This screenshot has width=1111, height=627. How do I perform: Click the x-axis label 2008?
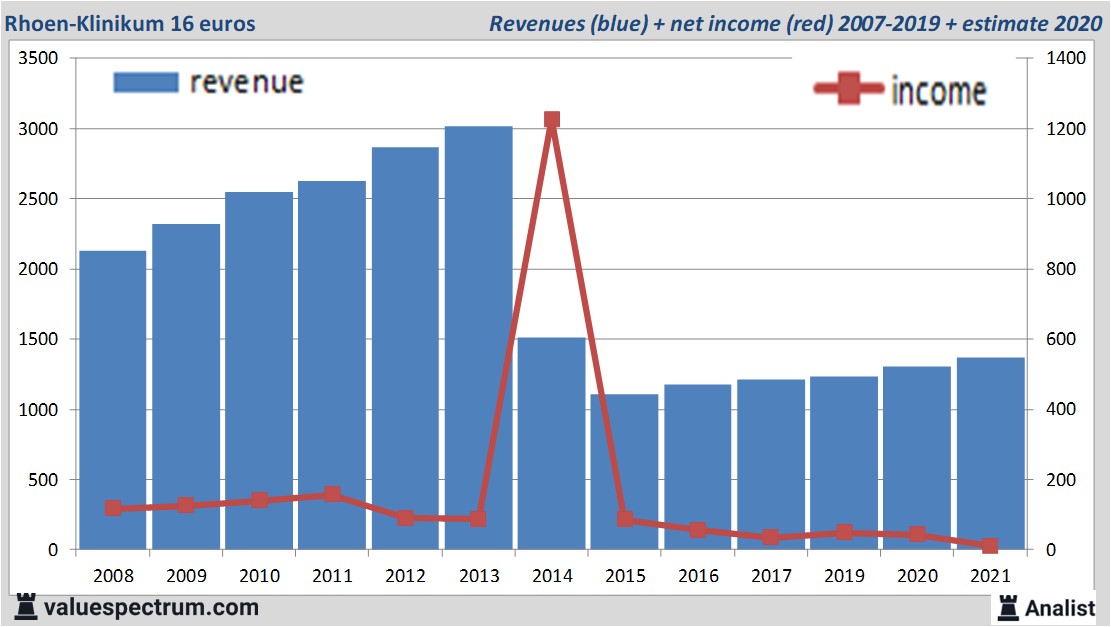click(x=113, y=576)
